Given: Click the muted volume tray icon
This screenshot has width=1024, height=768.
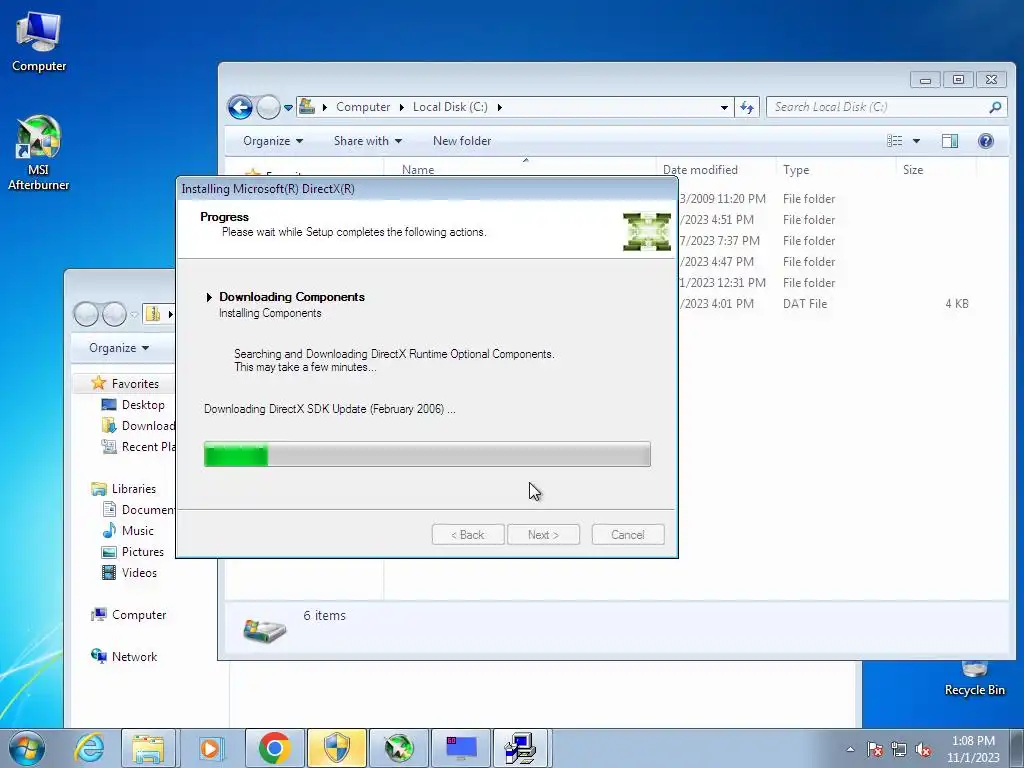Looking at the screenshot, I should tap(923, 749).
